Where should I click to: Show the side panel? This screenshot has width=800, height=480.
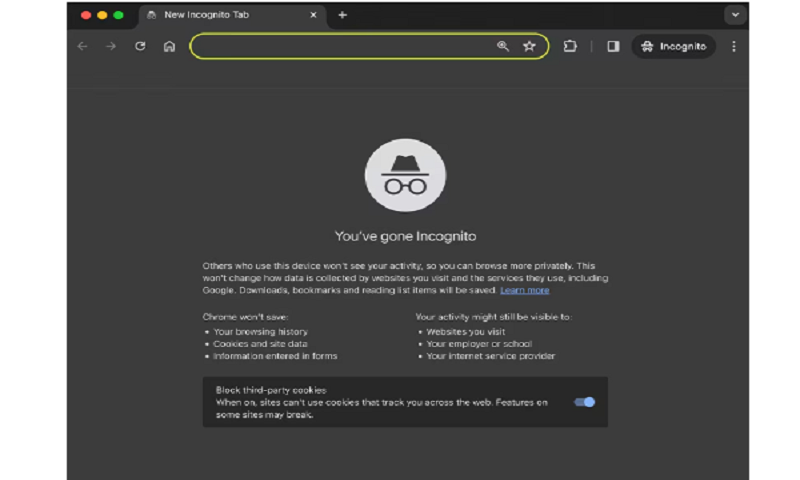tap(613, 46)
